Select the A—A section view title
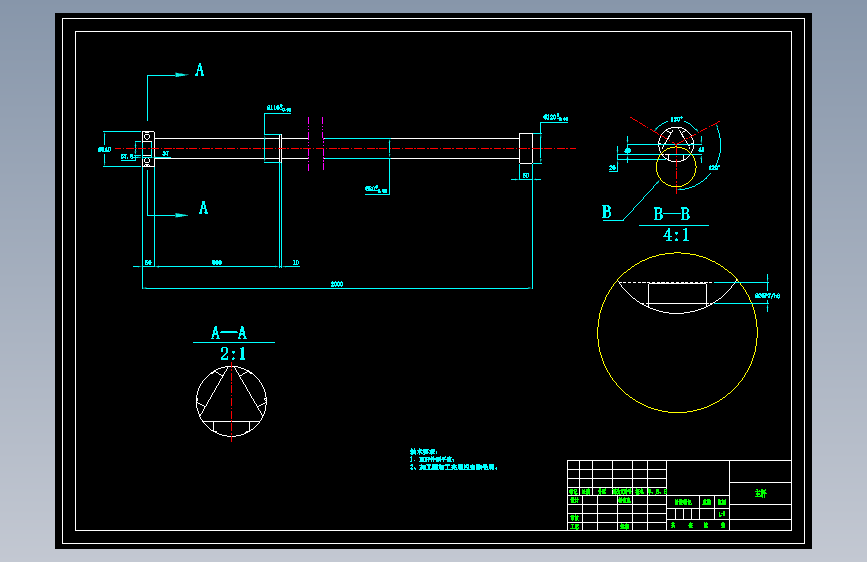The width and height of the screenshot is (867, 562). tap(229, 333)
